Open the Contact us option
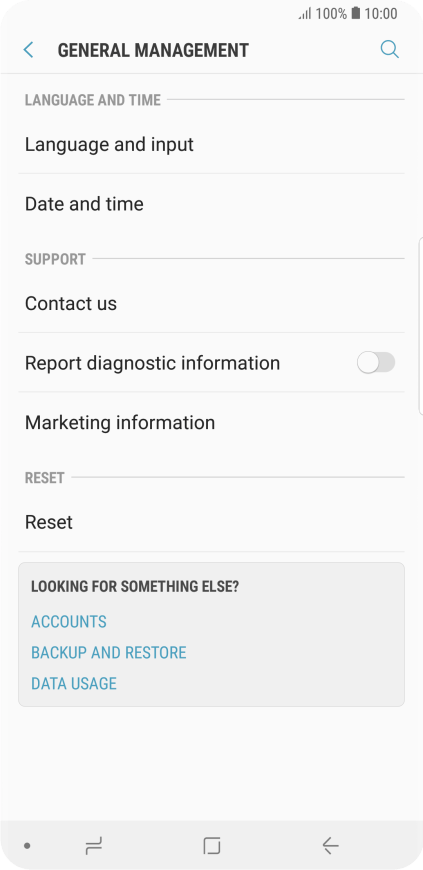This screenshot has width=423, height=870. tap(212, 304)
